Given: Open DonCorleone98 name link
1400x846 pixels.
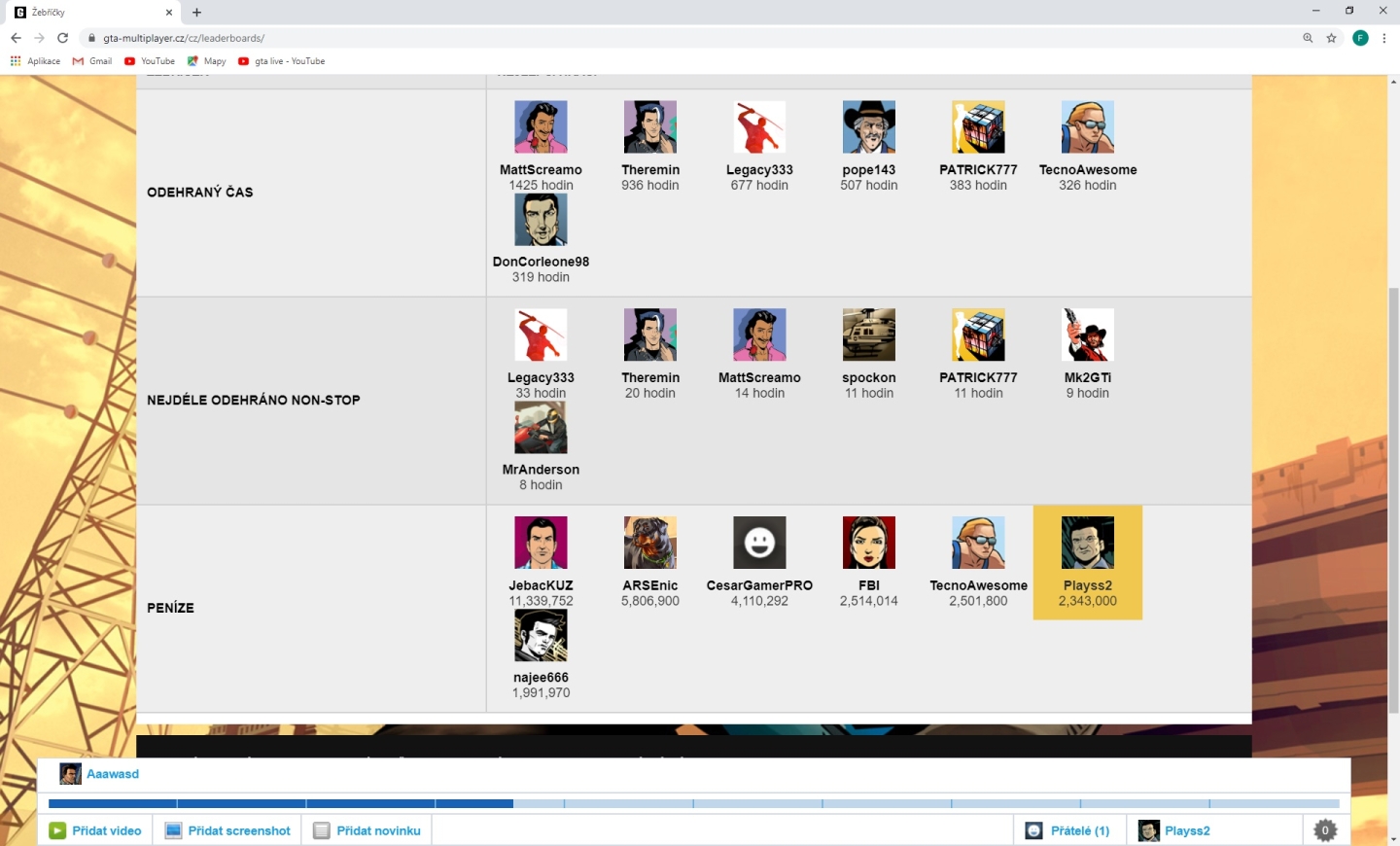Looking at the screenshot, I should 541,262.
